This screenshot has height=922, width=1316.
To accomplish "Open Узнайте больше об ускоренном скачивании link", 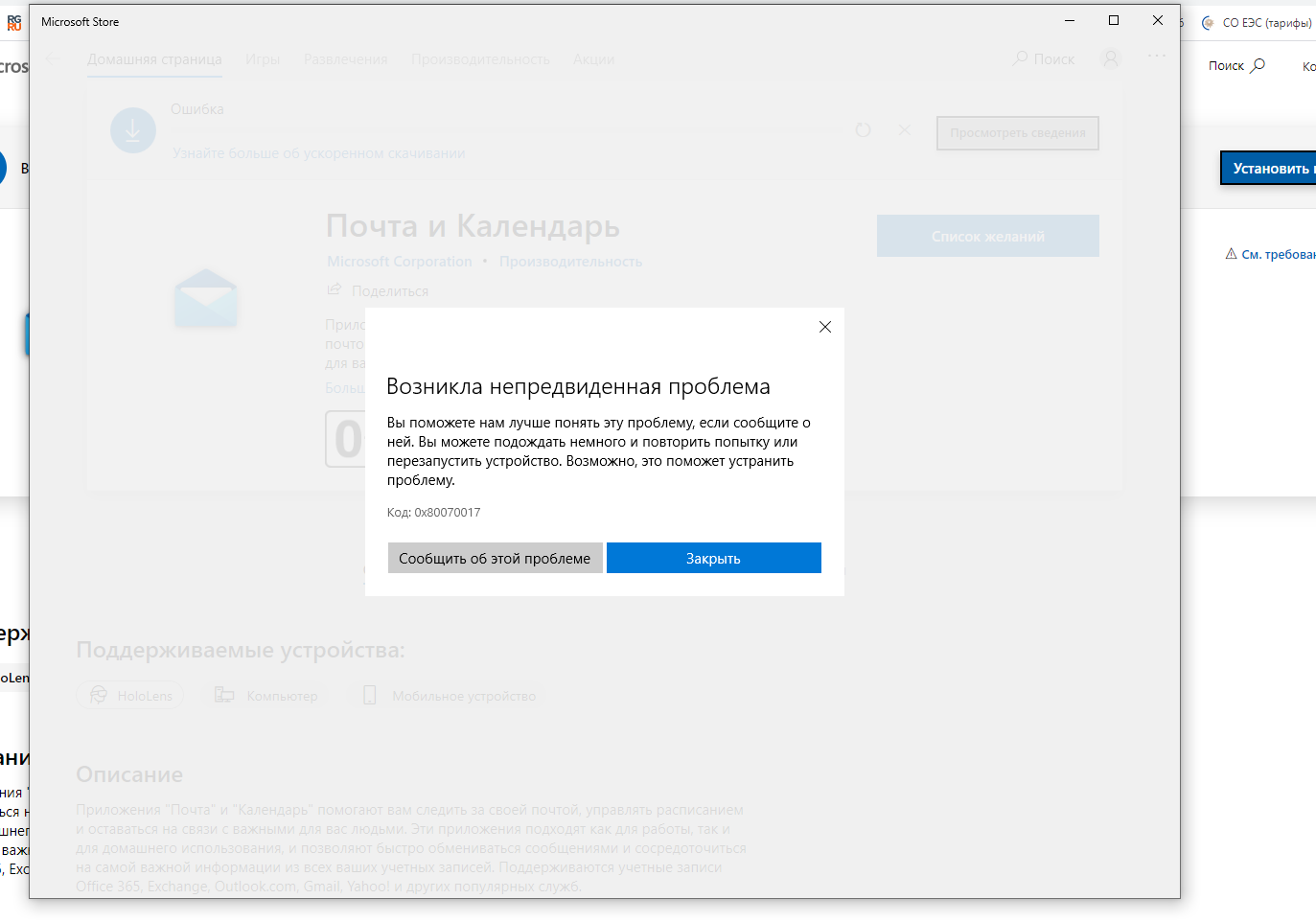I will (318, 153).
